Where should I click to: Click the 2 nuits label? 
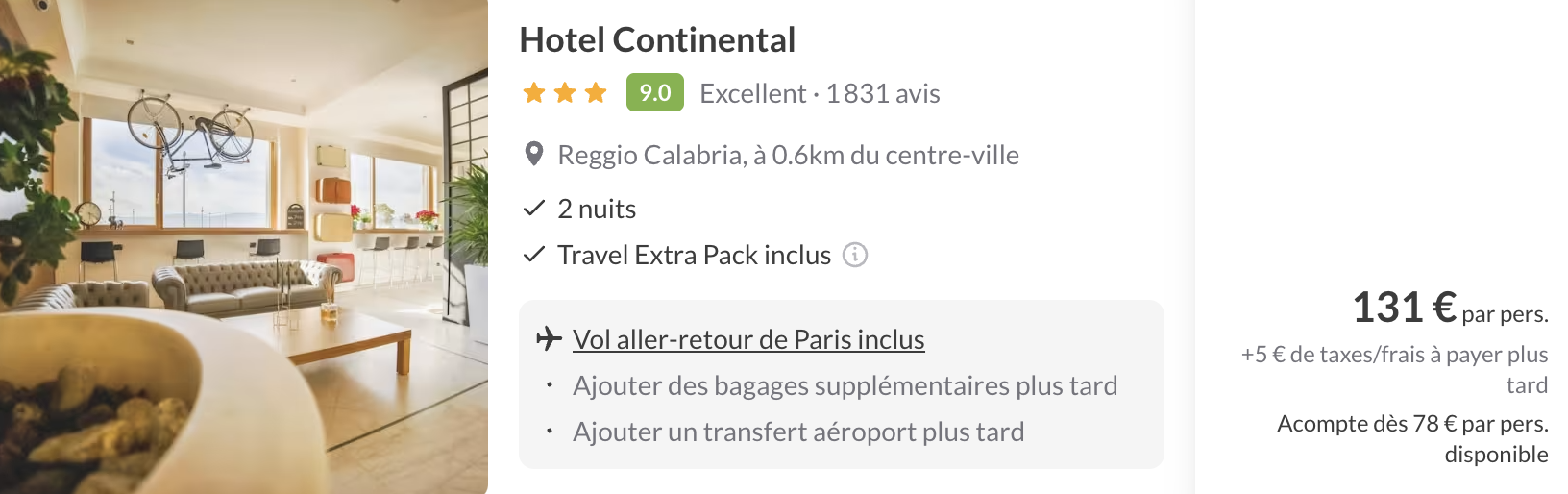coord(597,209)
